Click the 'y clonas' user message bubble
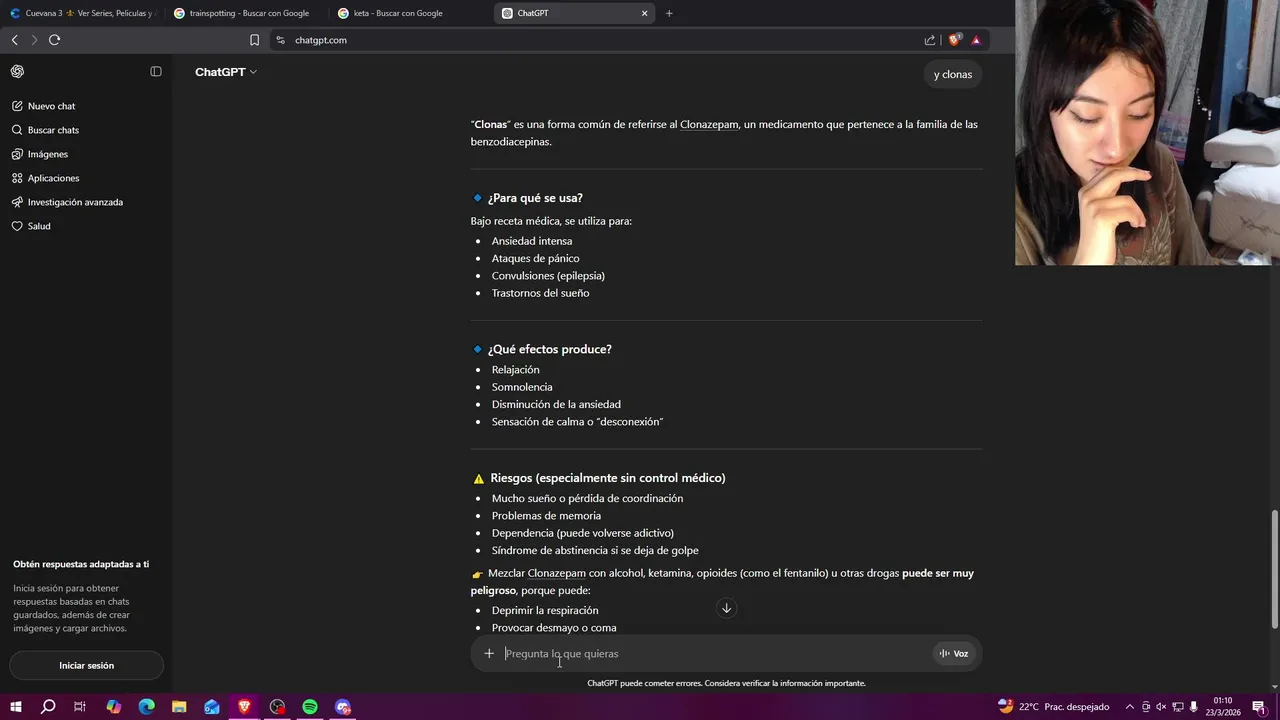The height and width of the screenshot is (720, 1280). point(953,74)
